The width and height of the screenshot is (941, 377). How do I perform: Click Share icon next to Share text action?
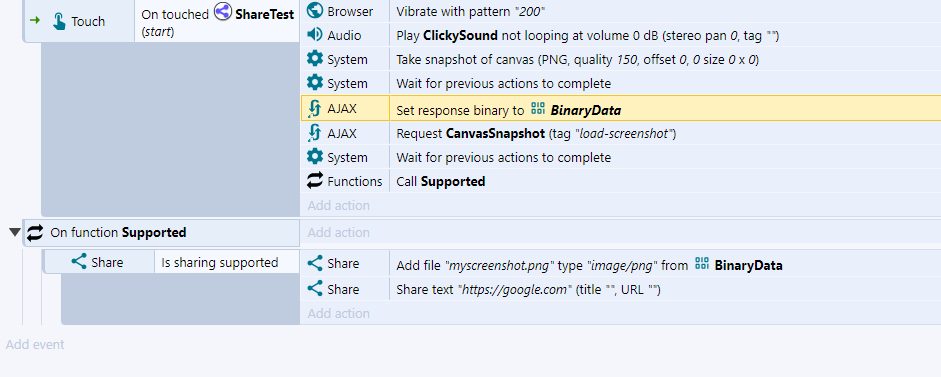[314, 289]
